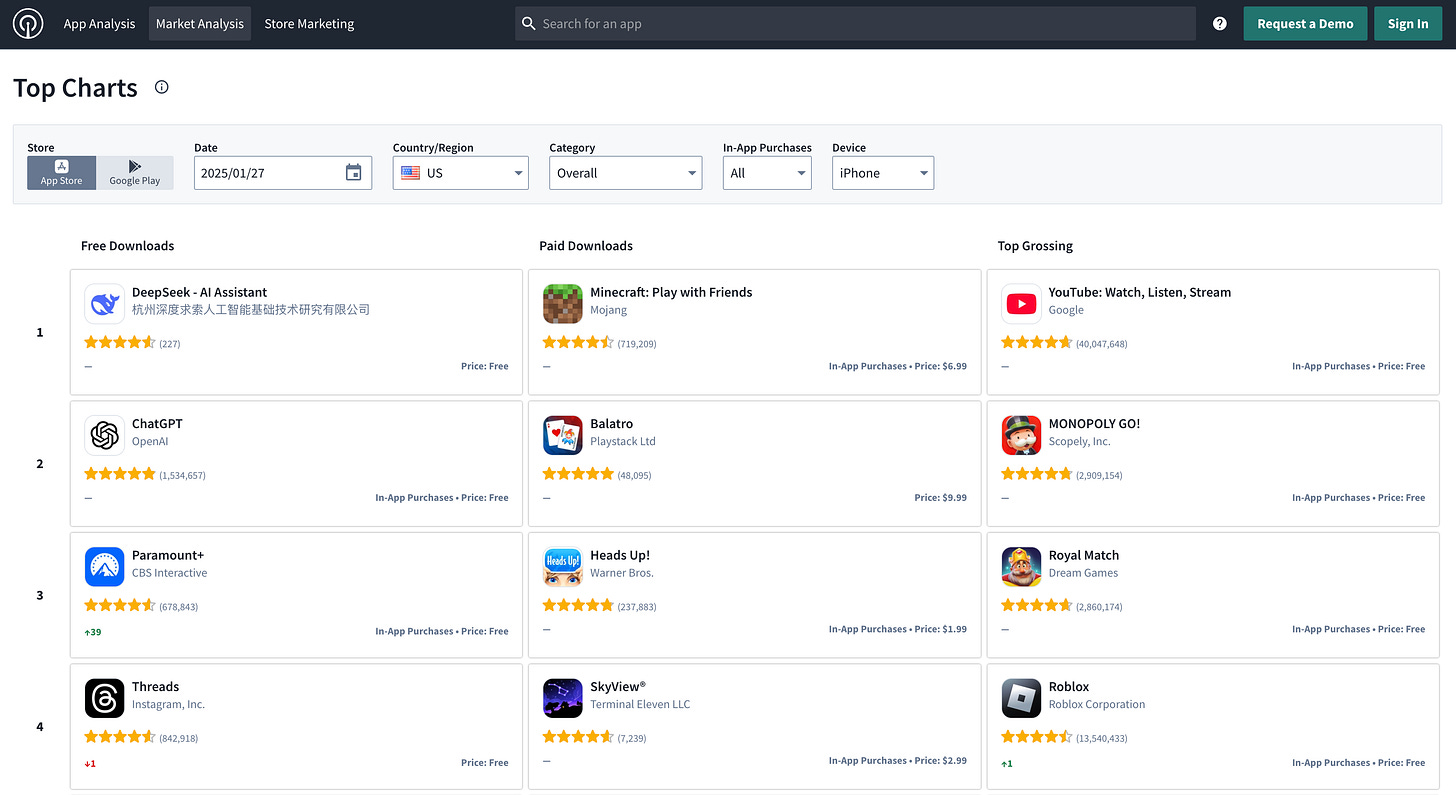Click the Paid Downloads column heading

point(586,246)
